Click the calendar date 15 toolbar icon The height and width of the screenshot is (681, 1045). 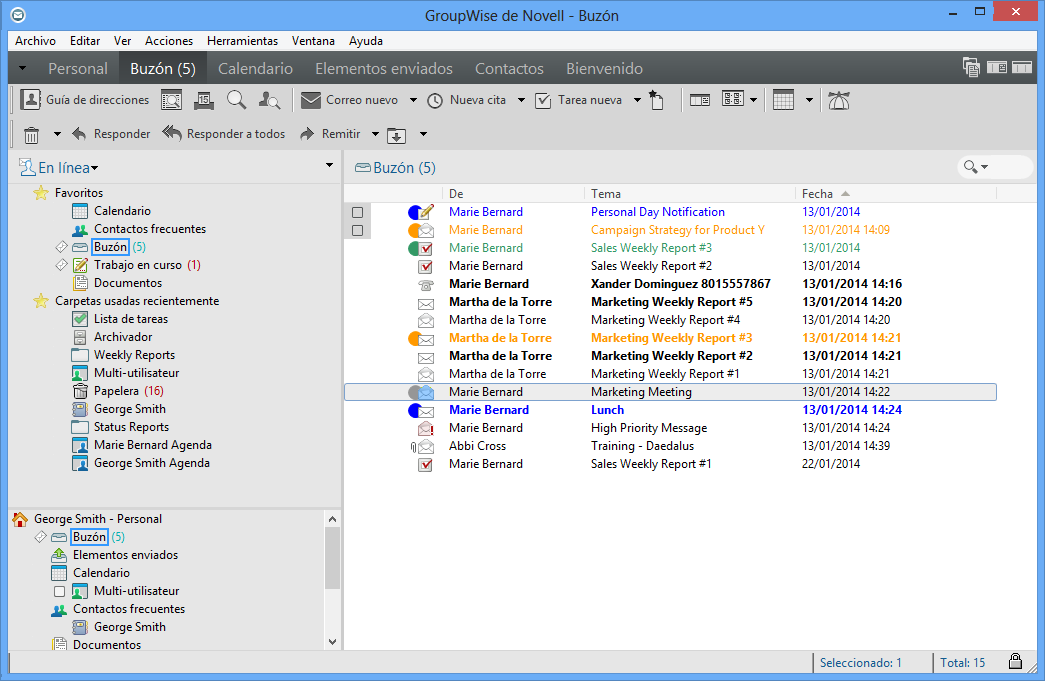204,101
